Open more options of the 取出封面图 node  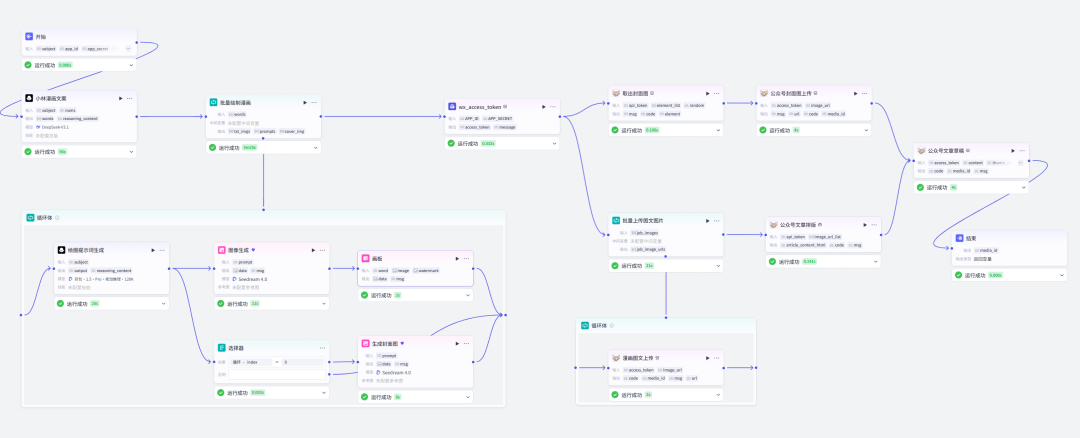(716, 93)
